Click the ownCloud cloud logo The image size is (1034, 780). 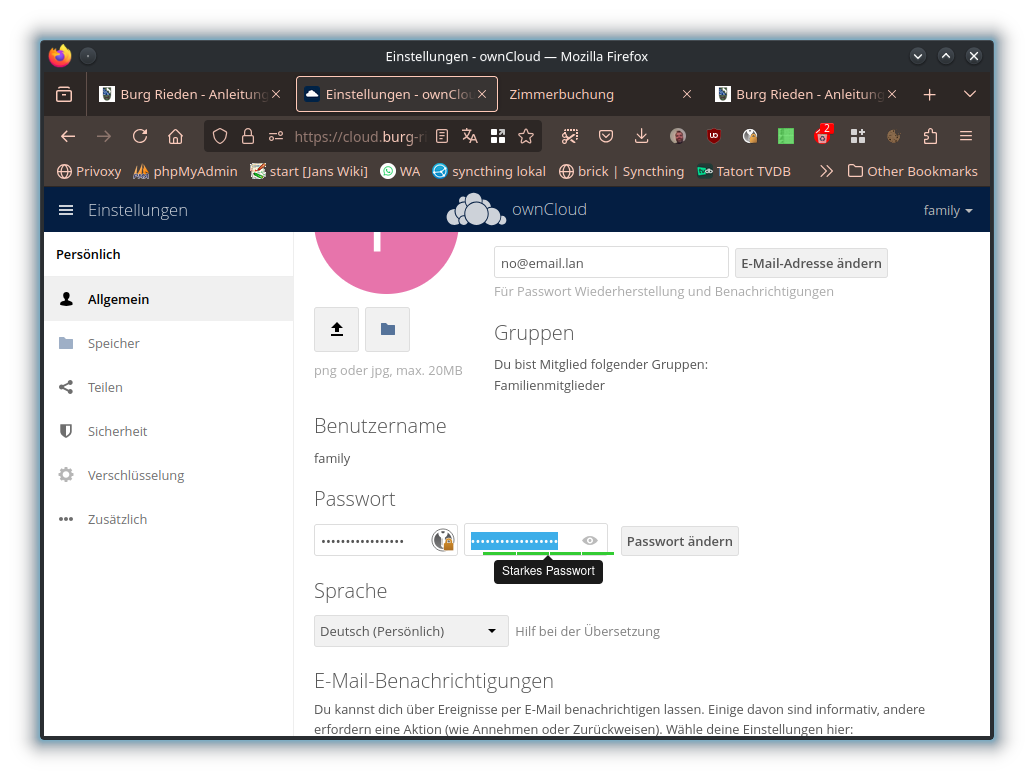477,210
